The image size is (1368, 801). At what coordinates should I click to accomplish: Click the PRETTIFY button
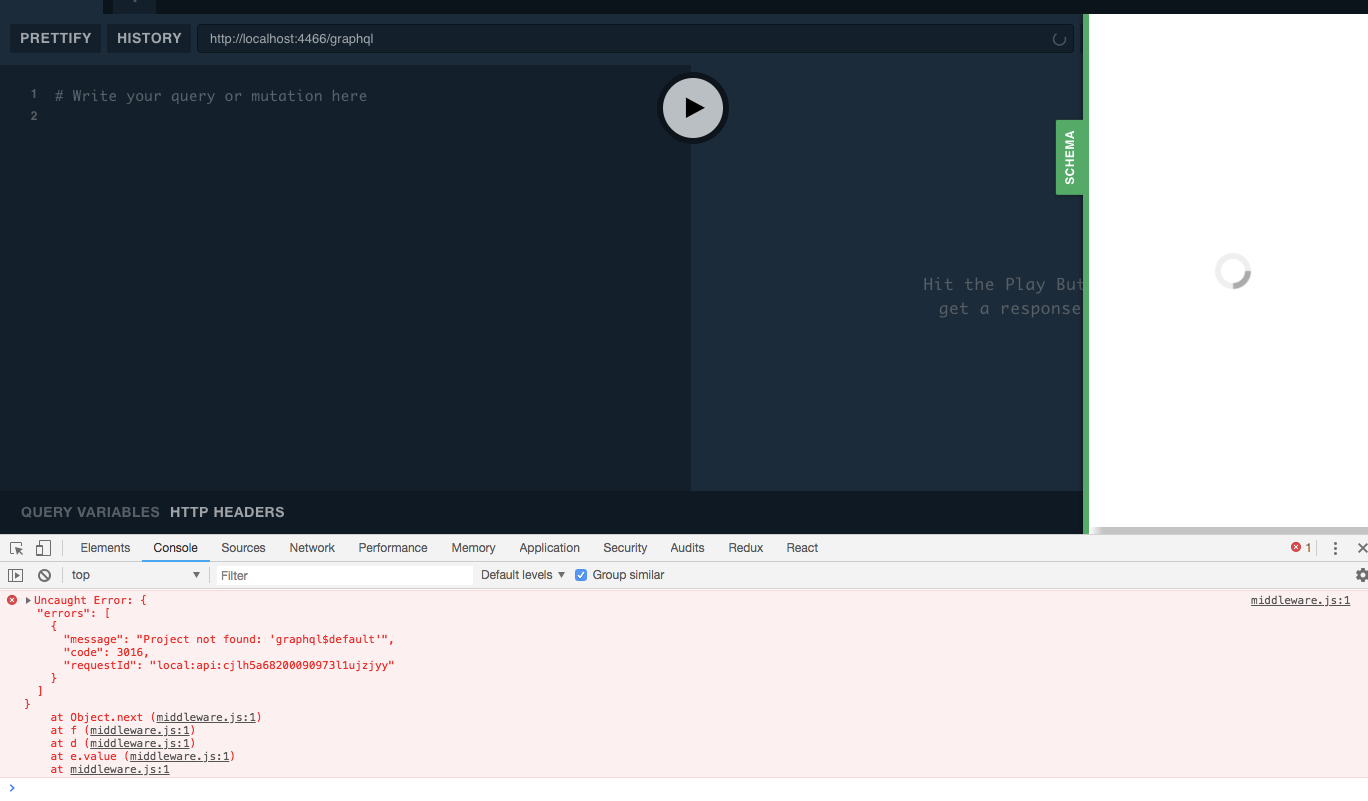56,38
